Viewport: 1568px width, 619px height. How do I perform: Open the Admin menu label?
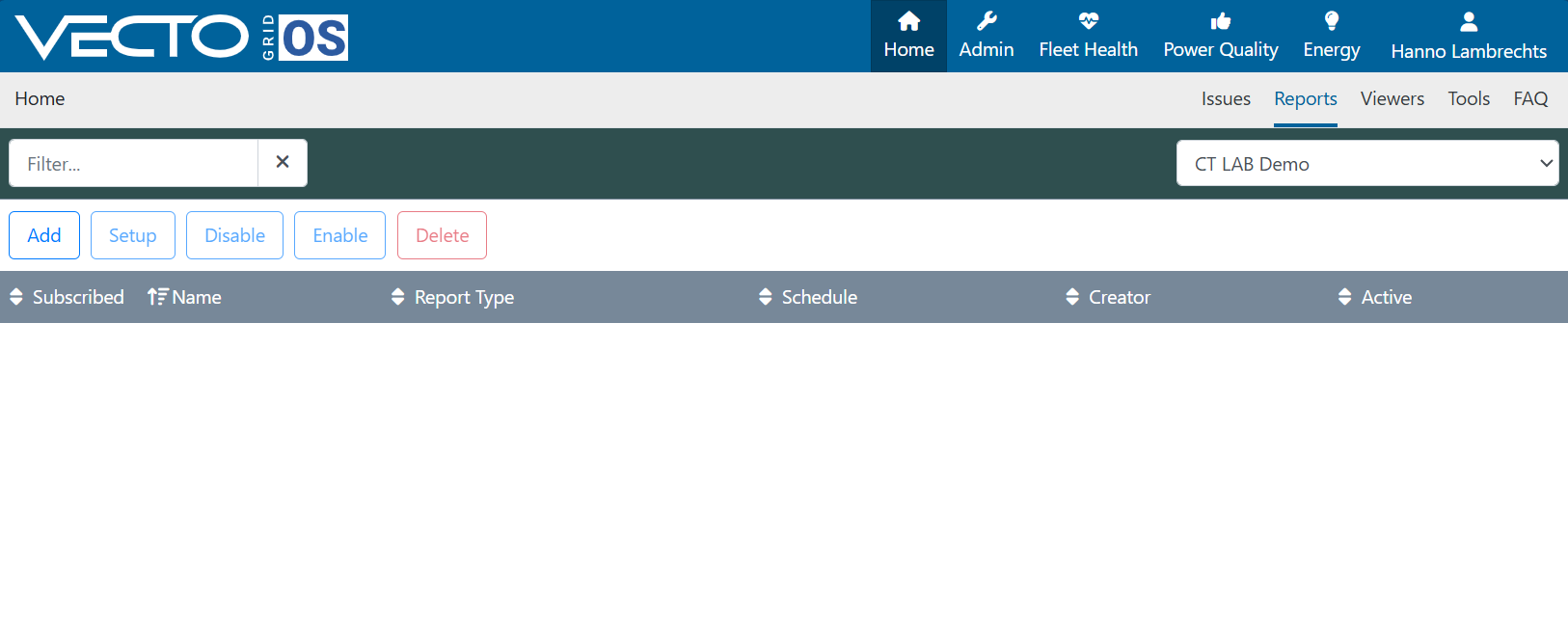(987, 49)
